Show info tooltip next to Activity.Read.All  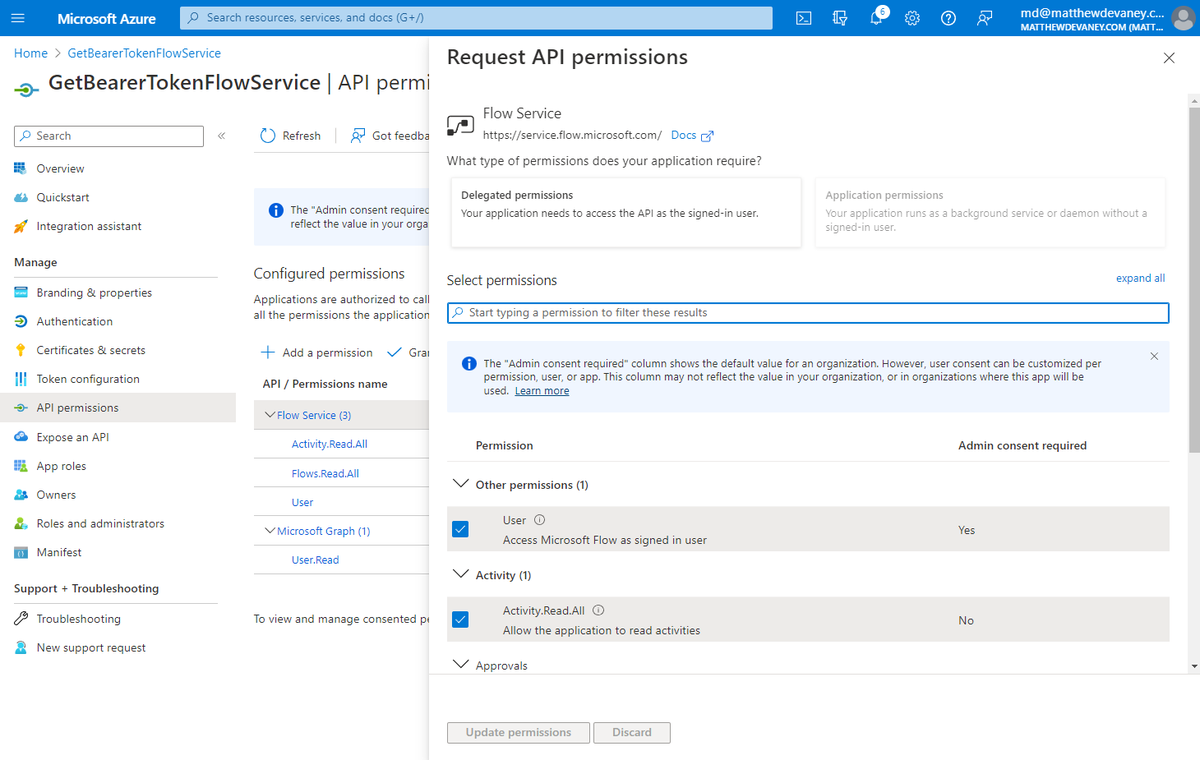coord(599,610)
